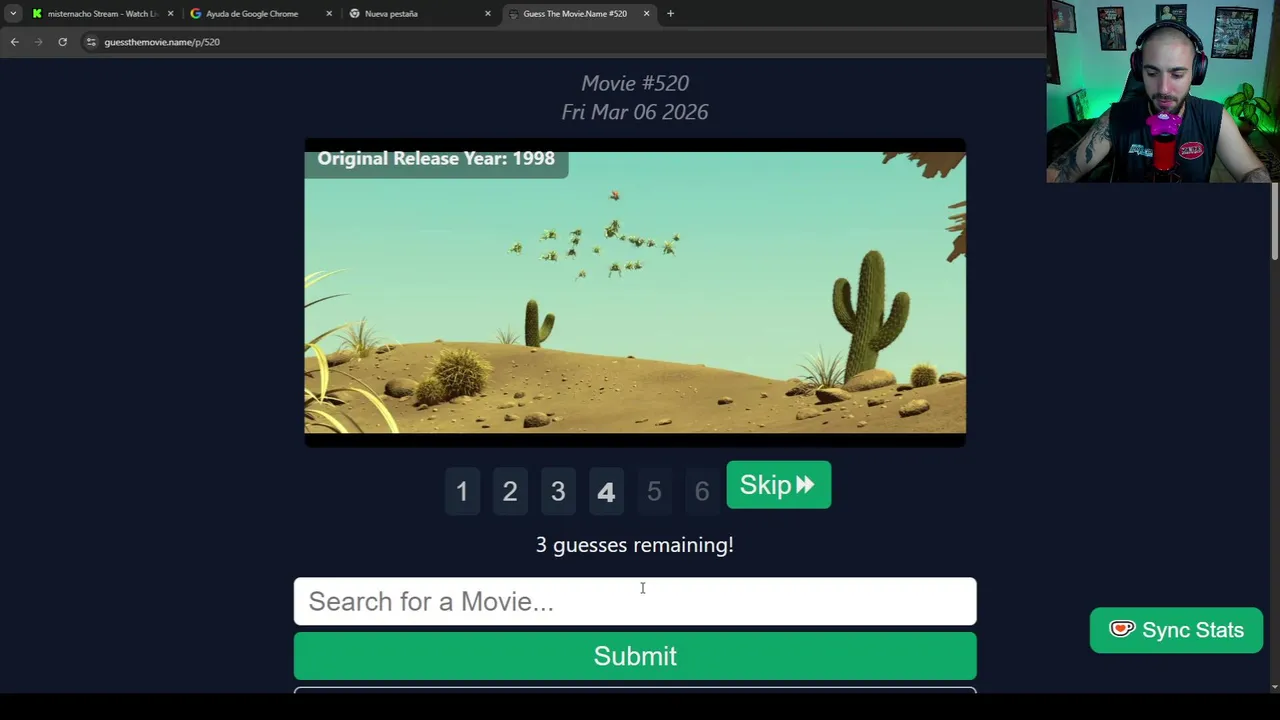Screen dimensions: 1280x720
Task: Click the page vertical scrollbar
Action: point(1274,222)
